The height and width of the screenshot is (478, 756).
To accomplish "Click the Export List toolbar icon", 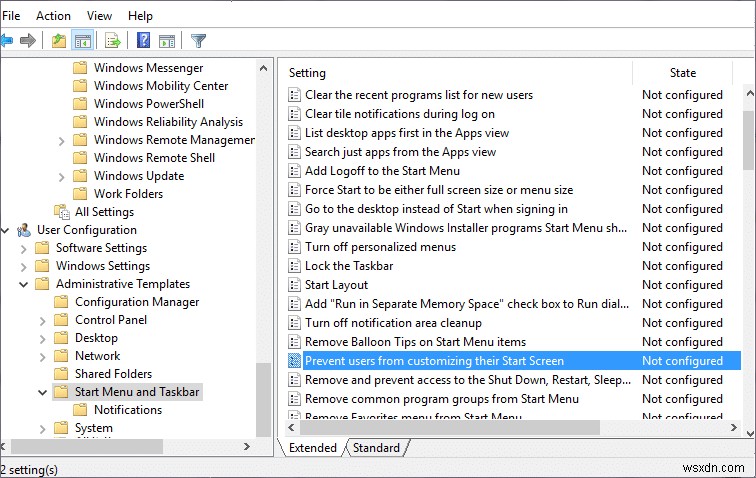I will pos(112,41).
